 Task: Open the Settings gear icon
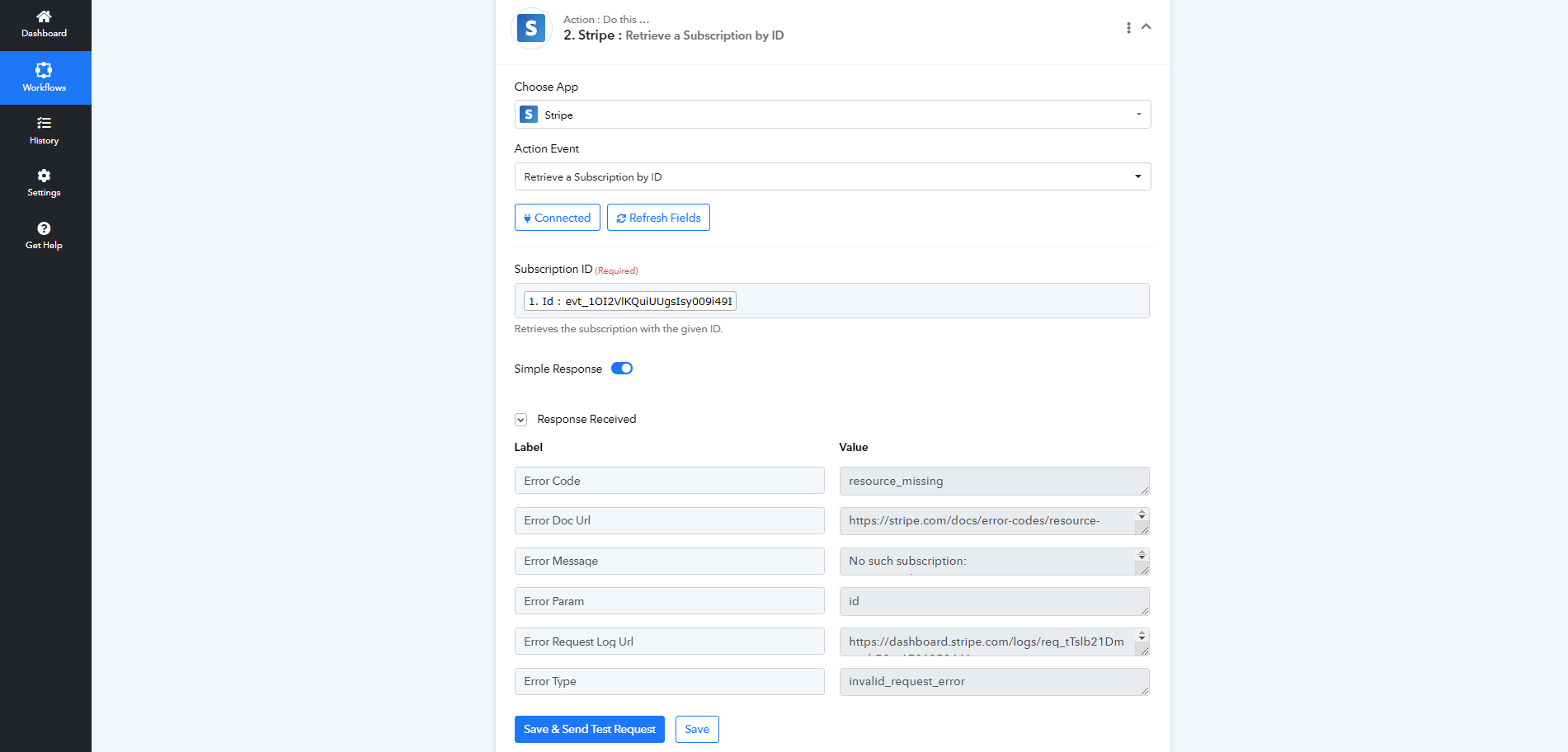click(x=44, y=176)
